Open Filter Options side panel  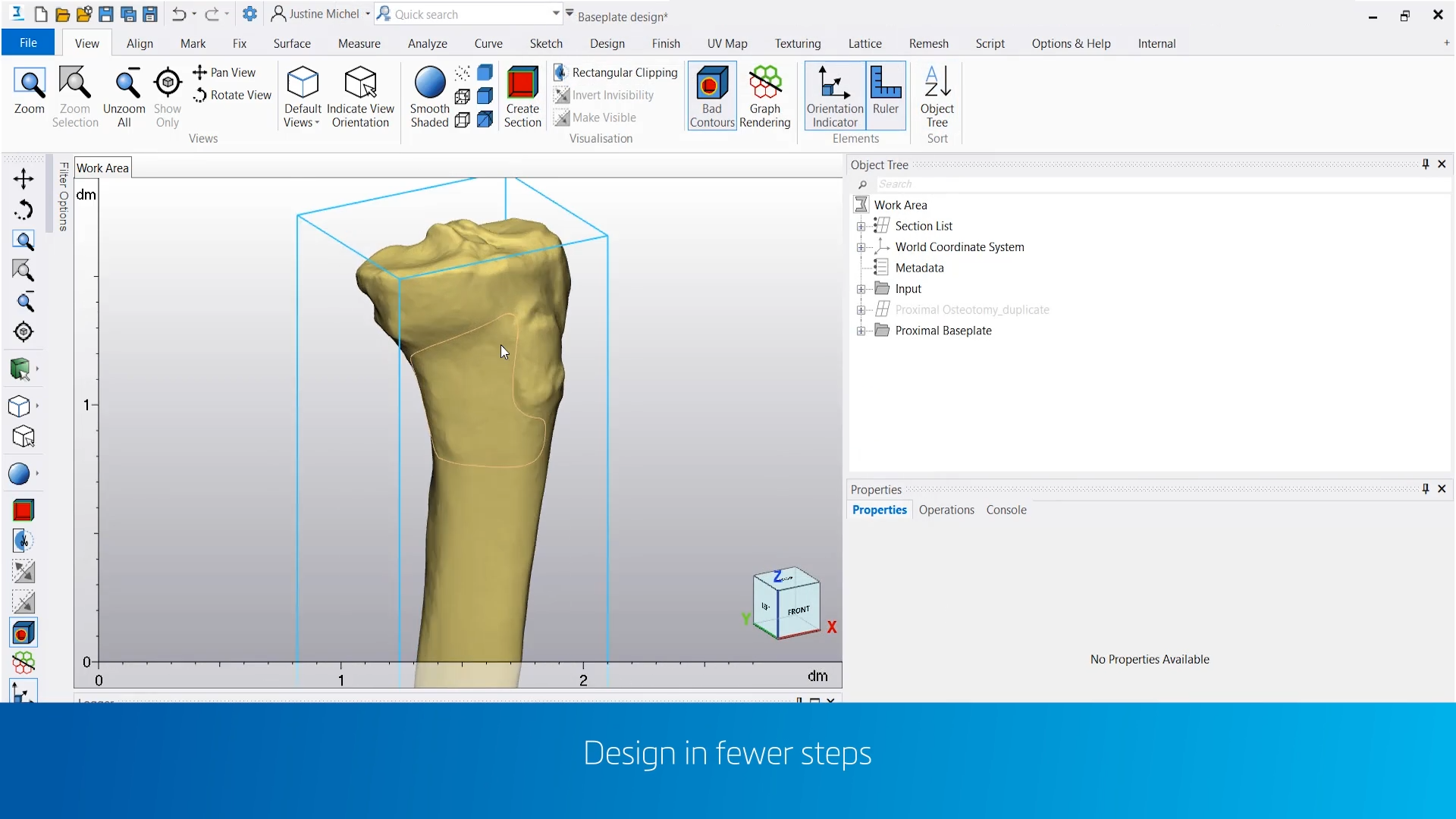tap(64, 196)
